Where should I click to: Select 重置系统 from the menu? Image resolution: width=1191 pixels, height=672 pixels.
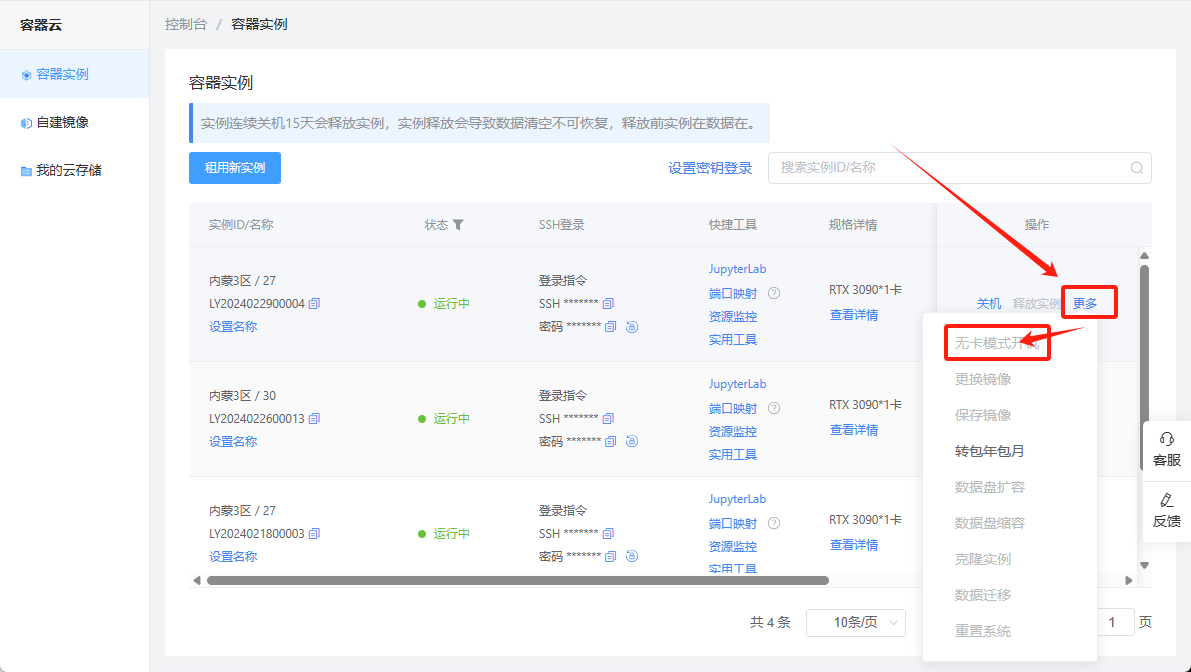(983, 631)
